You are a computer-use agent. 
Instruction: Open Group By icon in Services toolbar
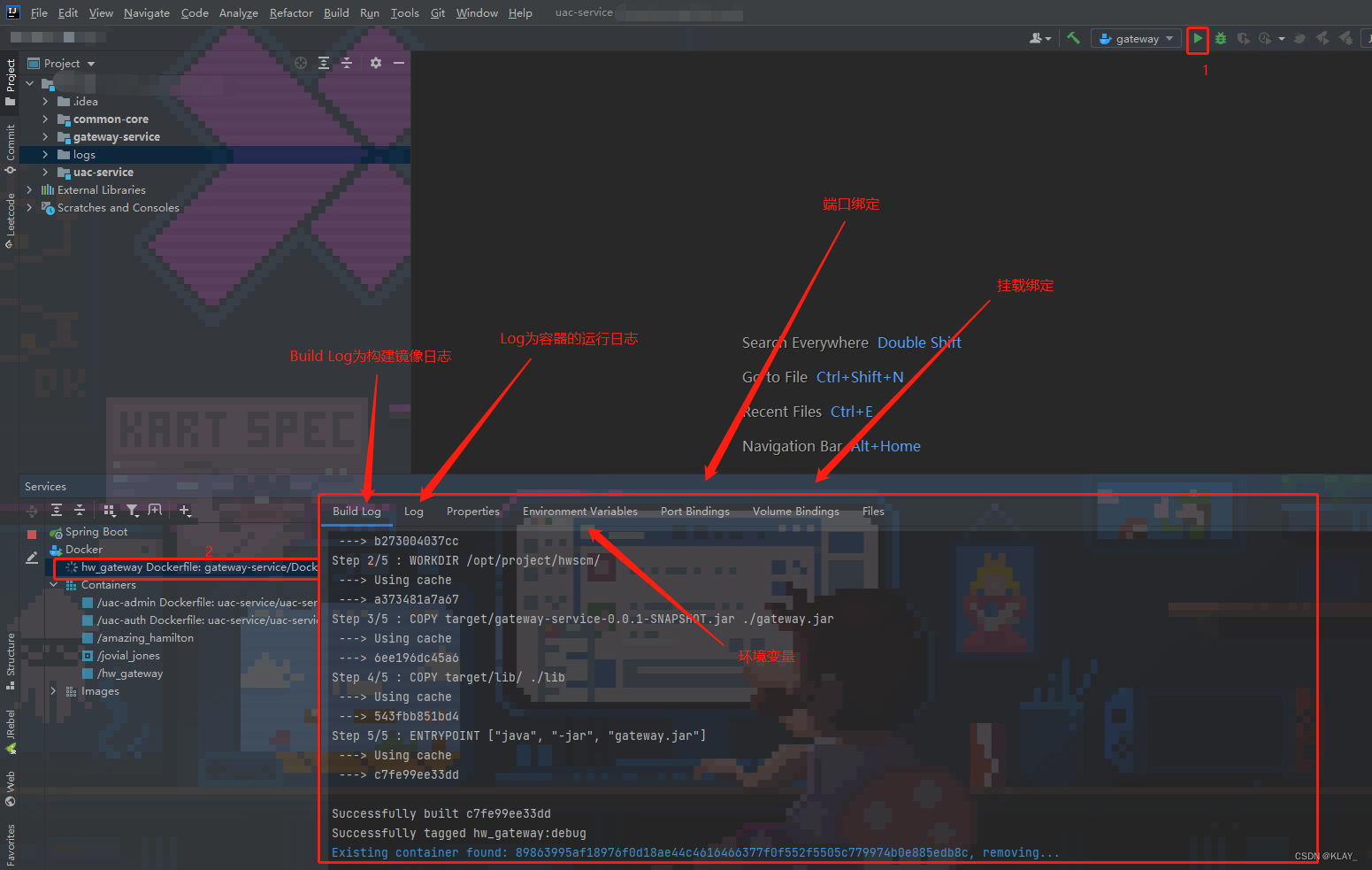[110, 510]
